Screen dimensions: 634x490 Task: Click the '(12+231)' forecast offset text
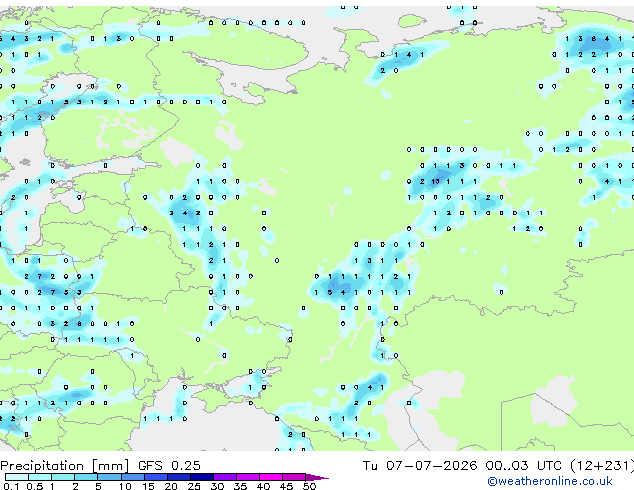tap(602, 466)
